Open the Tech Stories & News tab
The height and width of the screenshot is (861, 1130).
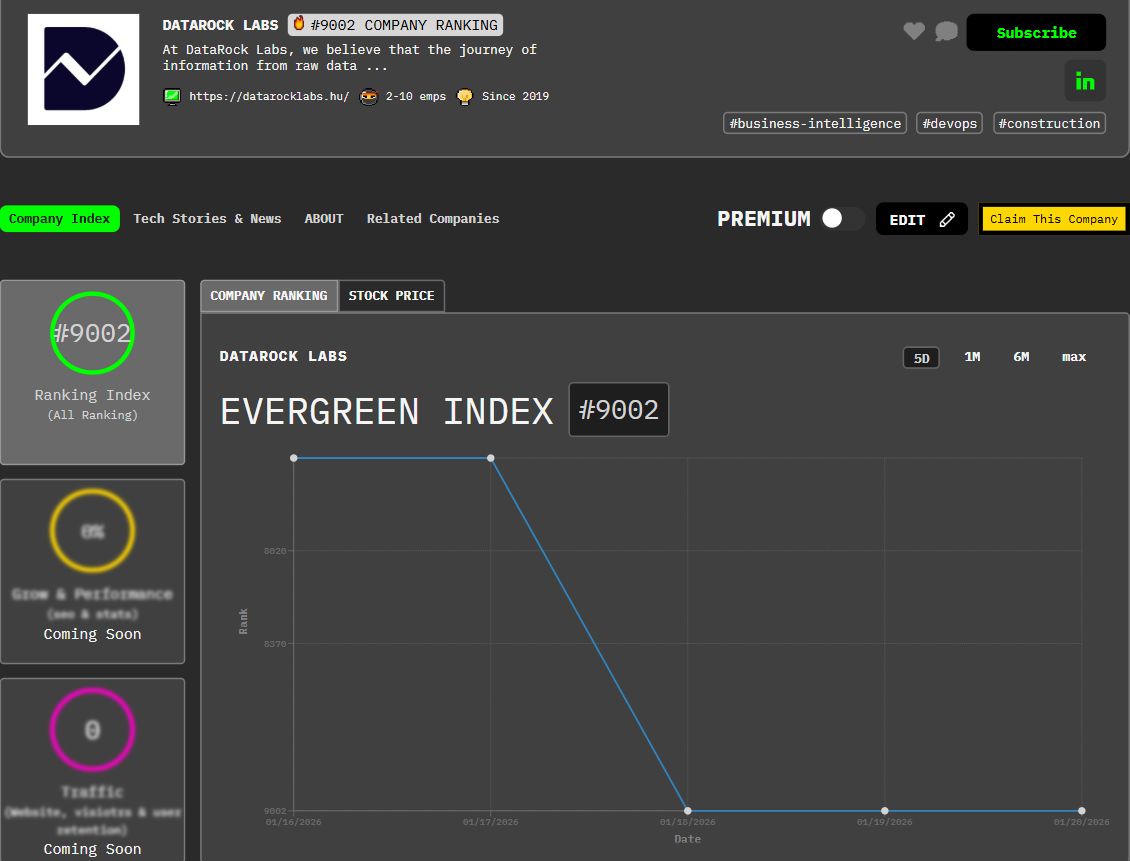(x=207, y=219)
